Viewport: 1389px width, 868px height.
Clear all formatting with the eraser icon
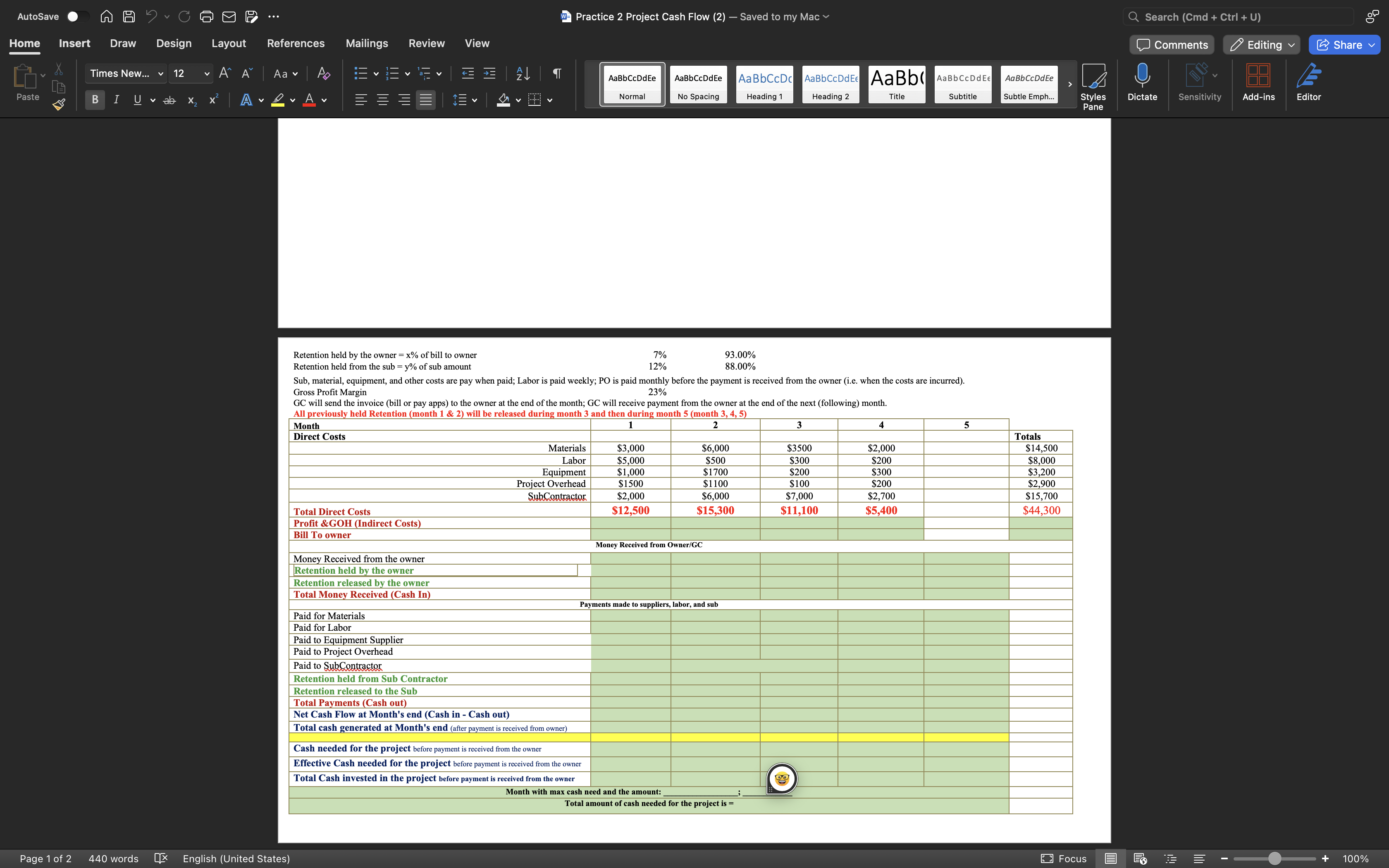[323, 74]
